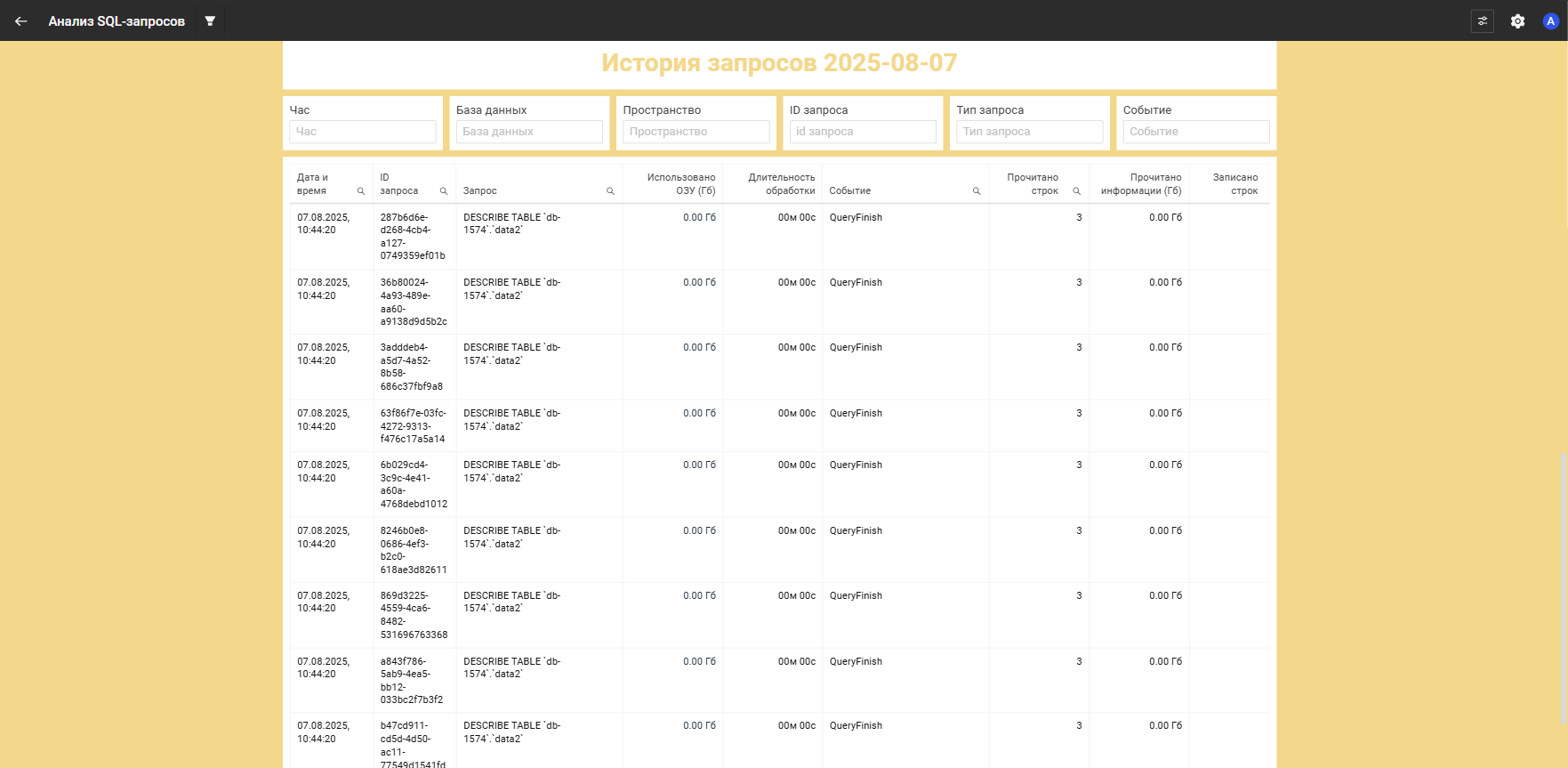This screenshot has width=1568, height=768.
Task: Focus the 'Час' filter input
Action: tap(362, 132)
